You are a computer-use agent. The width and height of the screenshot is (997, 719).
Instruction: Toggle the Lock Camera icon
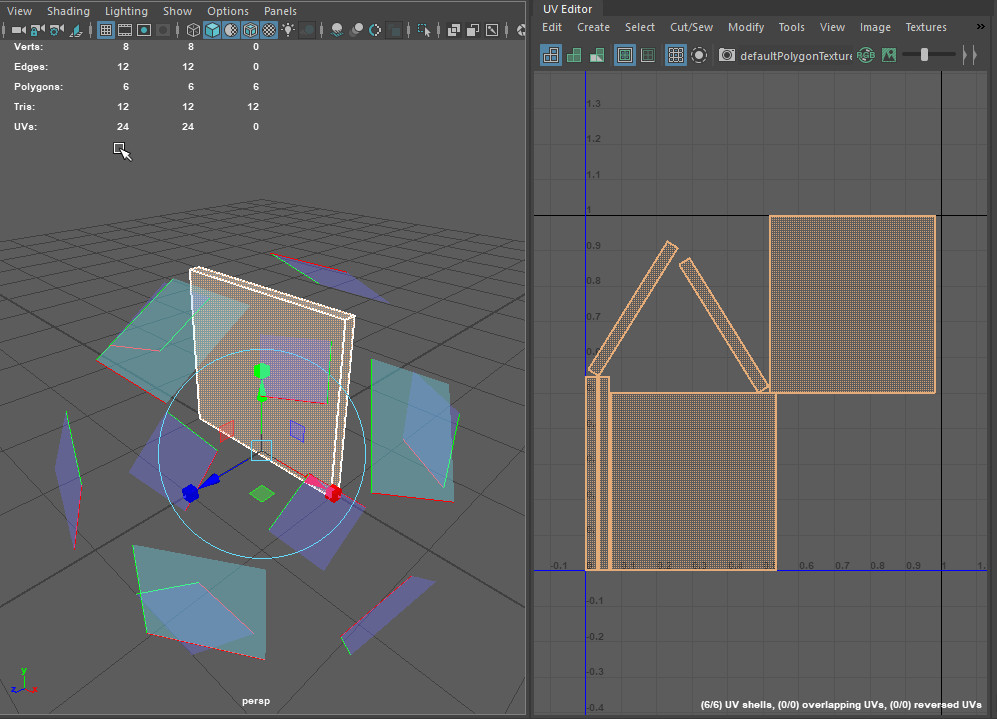(38, 30)
